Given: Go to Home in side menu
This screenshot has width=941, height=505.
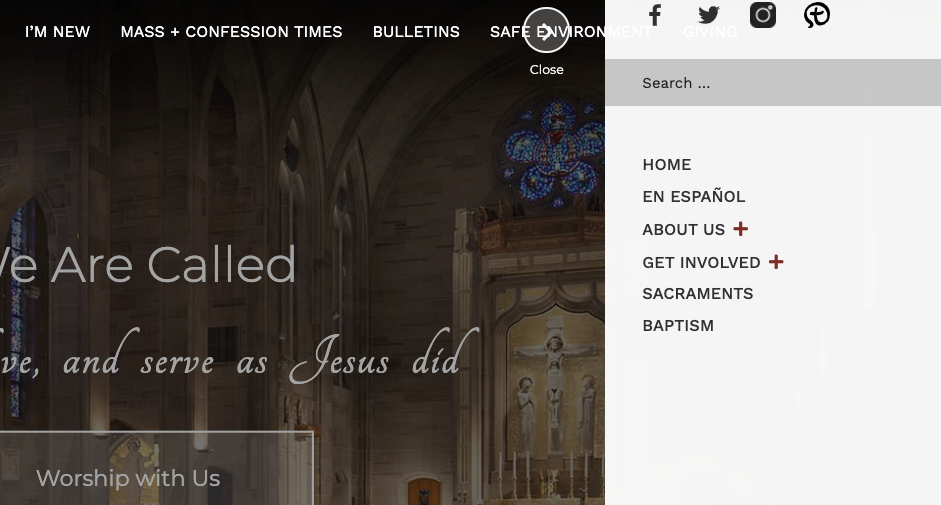Looking at the screenshot, I should (x=667, y=165).
